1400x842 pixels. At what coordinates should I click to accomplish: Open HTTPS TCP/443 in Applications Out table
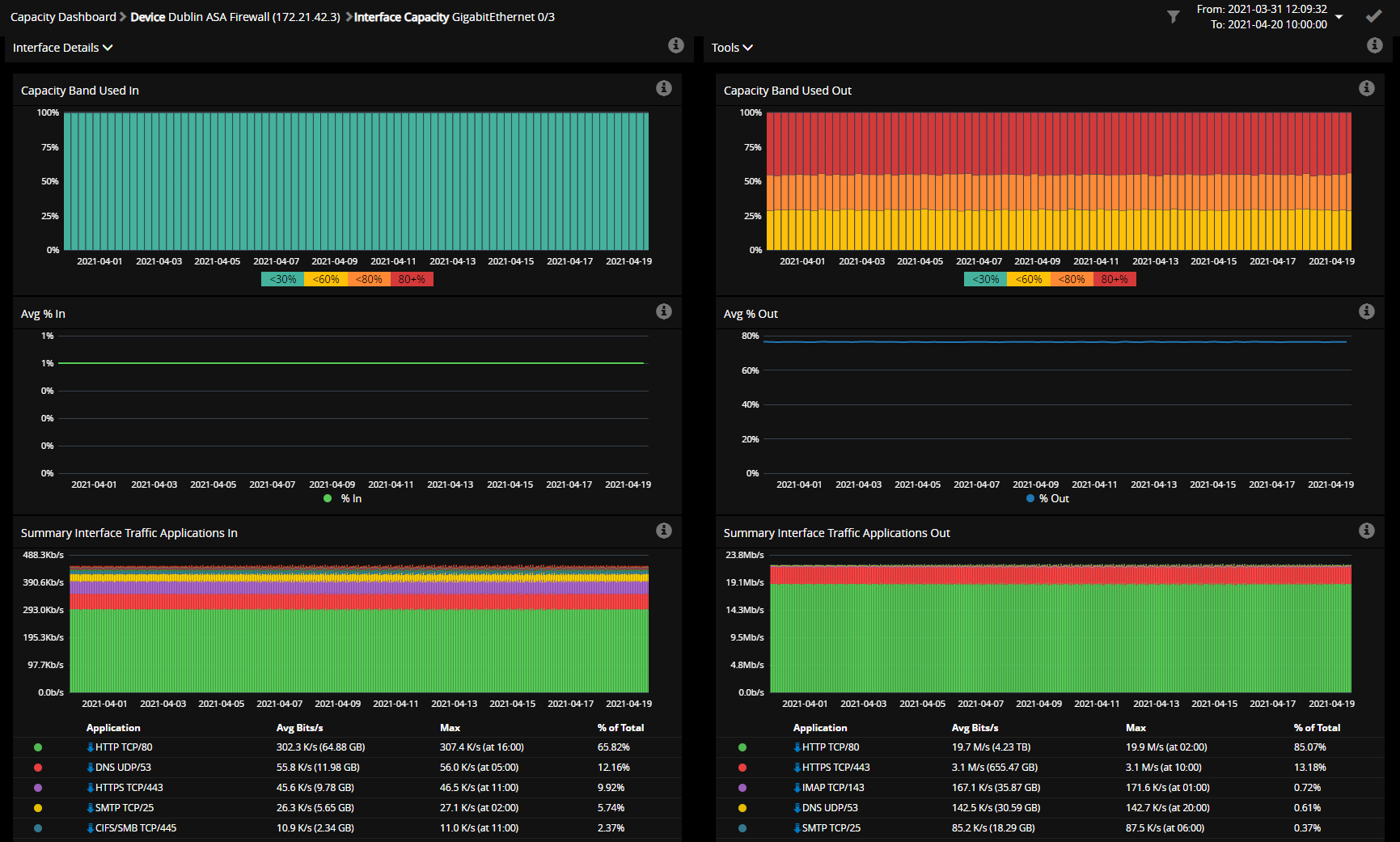(835, 768)
